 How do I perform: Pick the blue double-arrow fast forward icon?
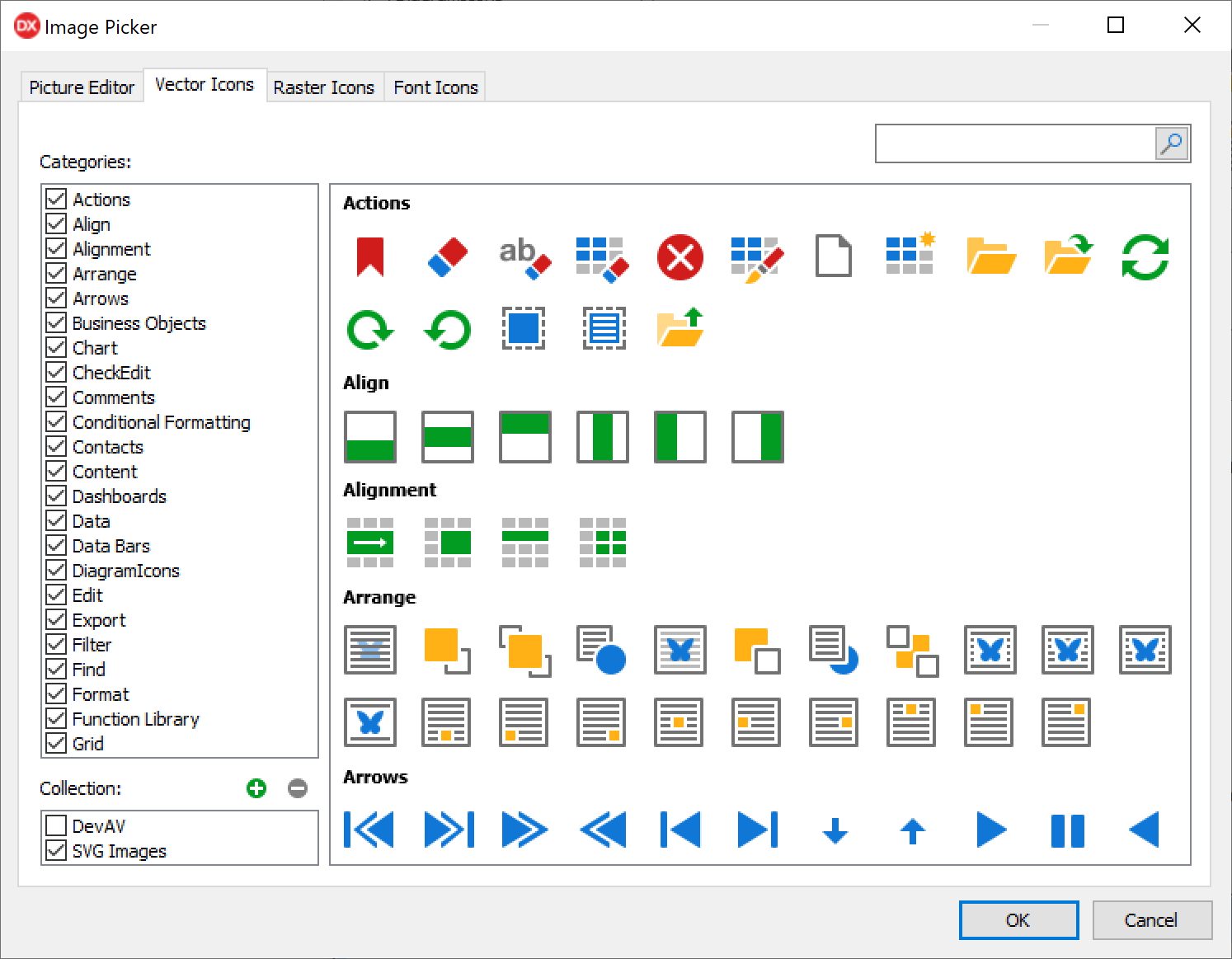[x=524, y=830]
